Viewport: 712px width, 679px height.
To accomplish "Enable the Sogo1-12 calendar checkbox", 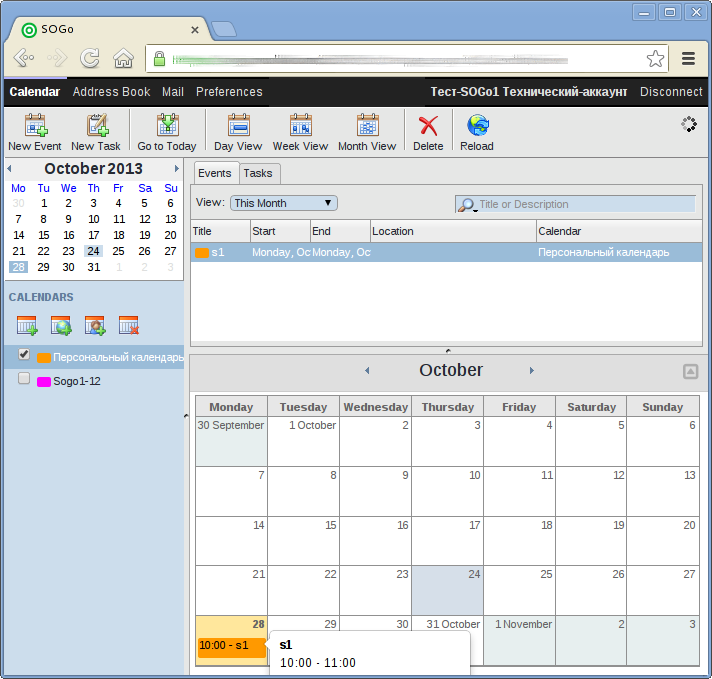I will (24, 379).
